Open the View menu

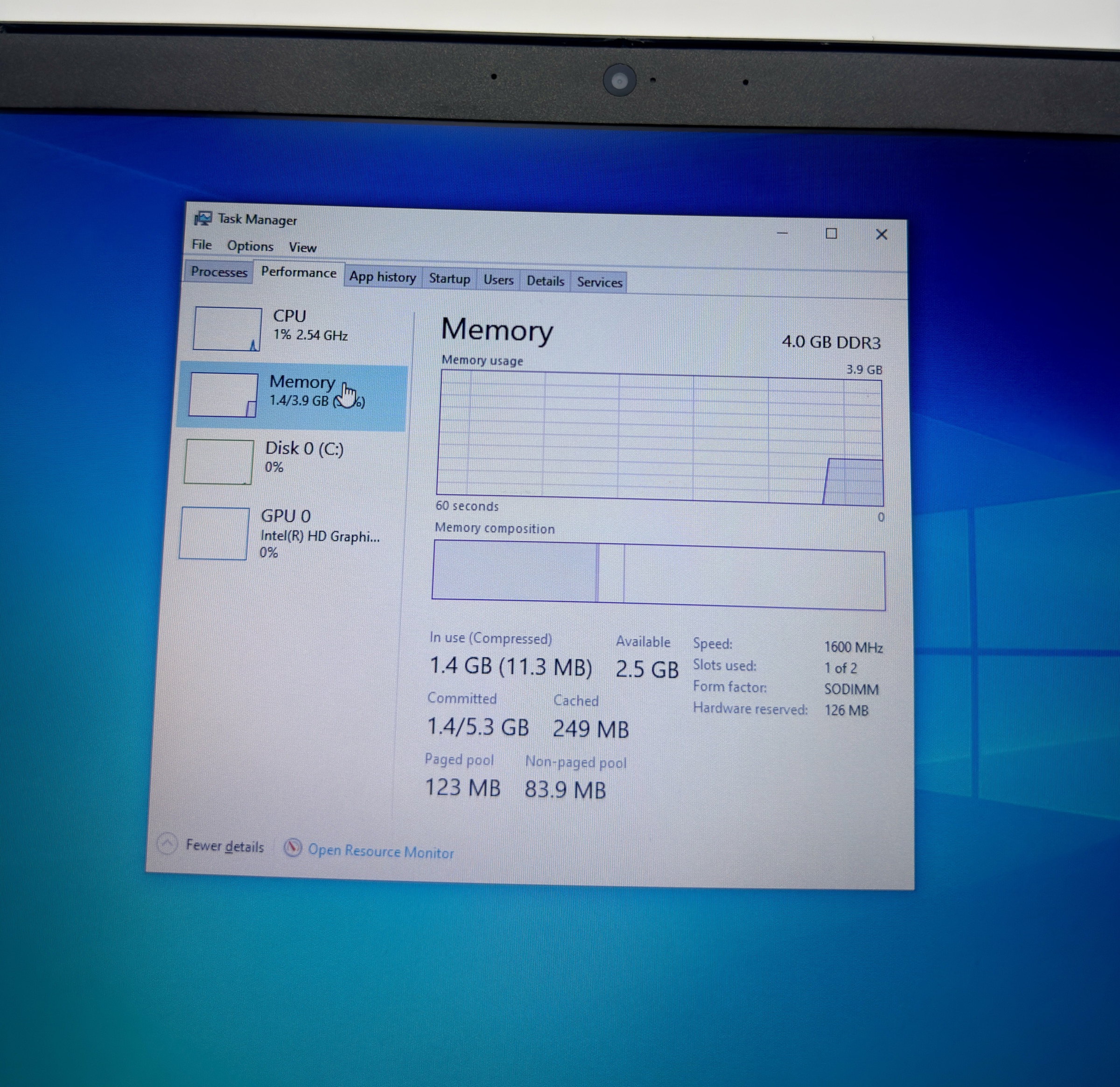click(302, 247)
